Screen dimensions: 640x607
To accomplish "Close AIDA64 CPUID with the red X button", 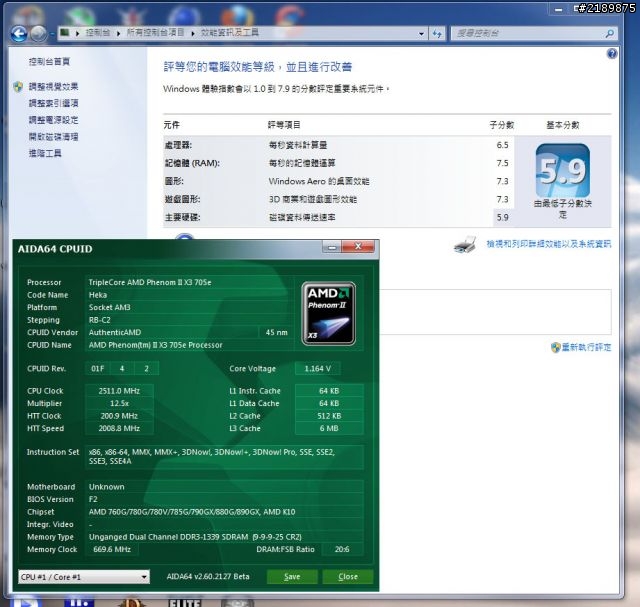I will pos(358,246).
